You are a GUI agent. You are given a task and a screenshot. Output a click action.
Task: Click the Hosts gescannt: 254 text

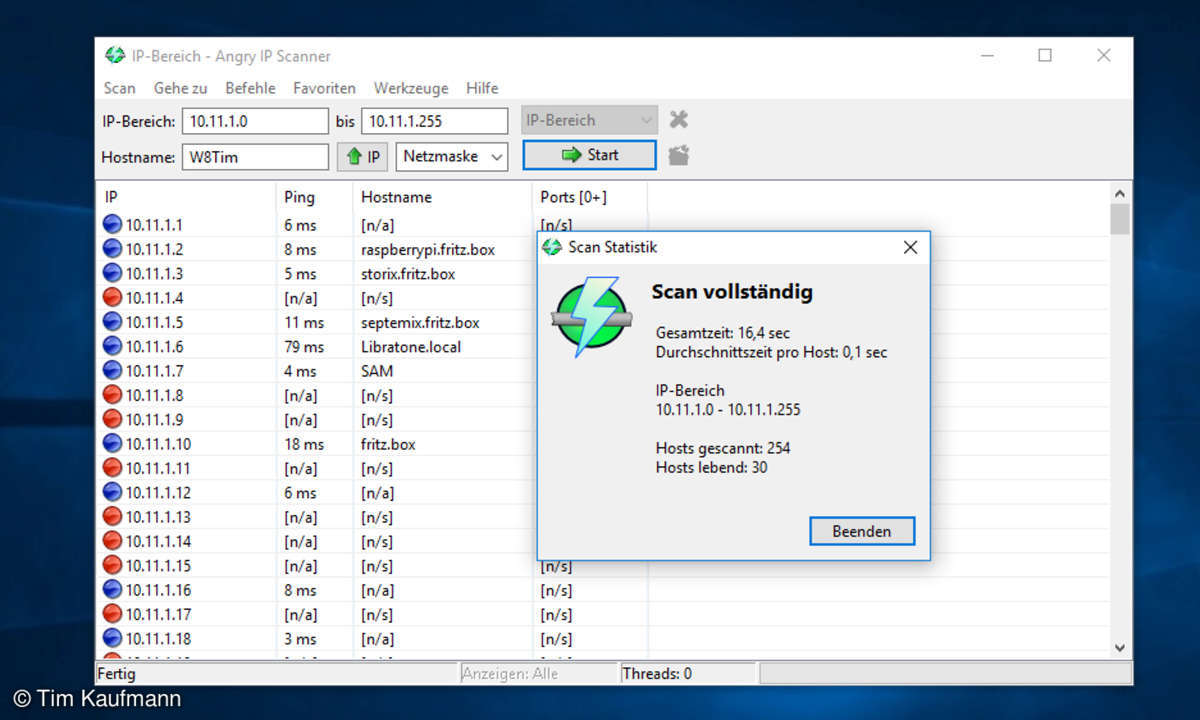[723, 448]
